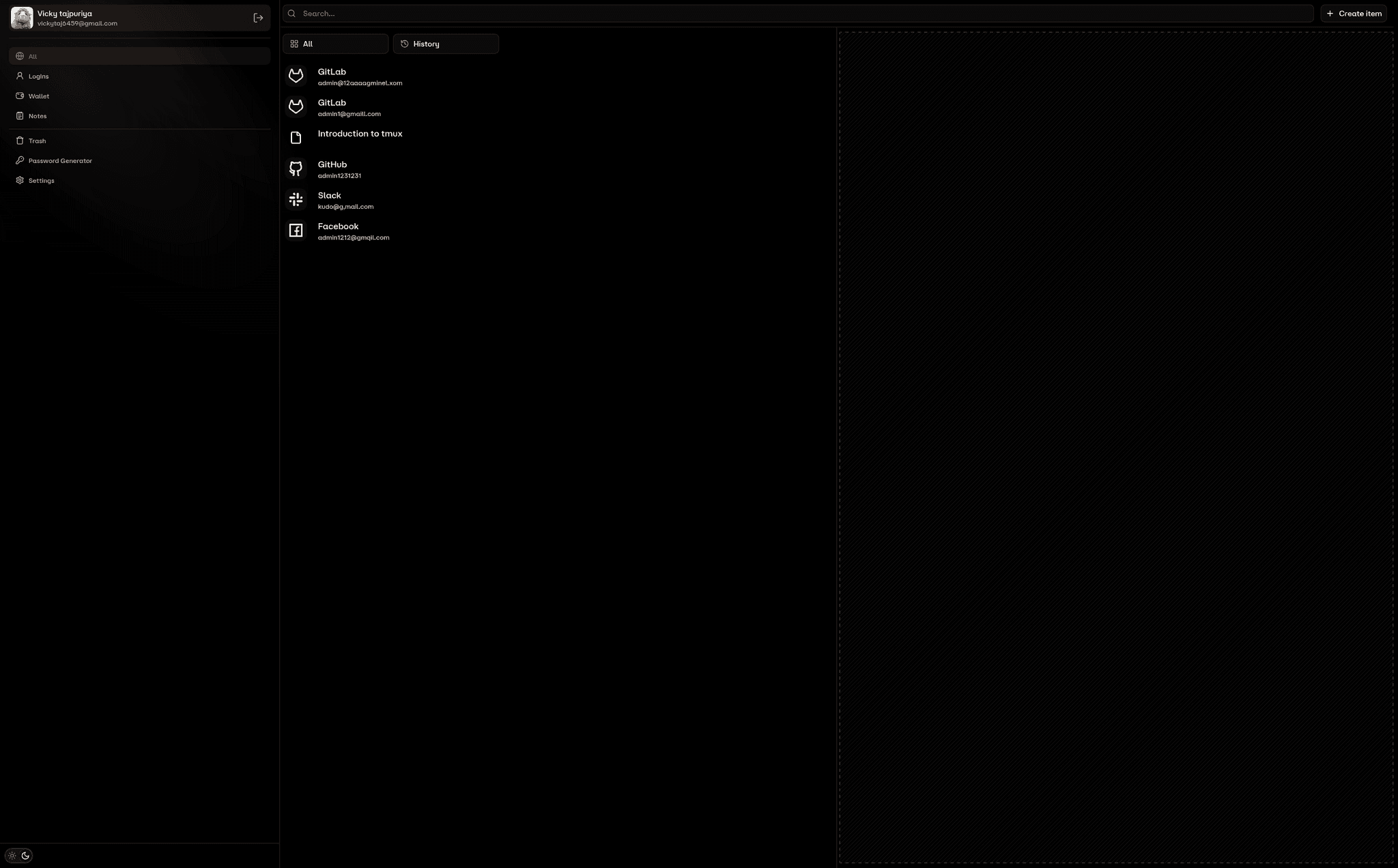The height and width of the screenshot is (868, 1398).
Task: Open Settings from the sidebar
Action: (x=41, y=181)
